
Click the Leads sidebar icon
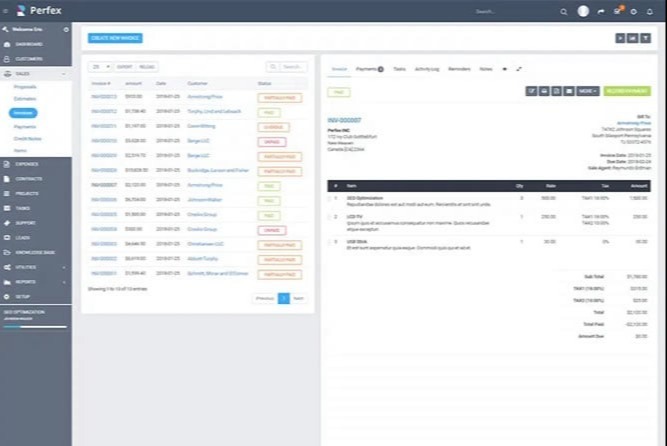(x=7, y=237)
